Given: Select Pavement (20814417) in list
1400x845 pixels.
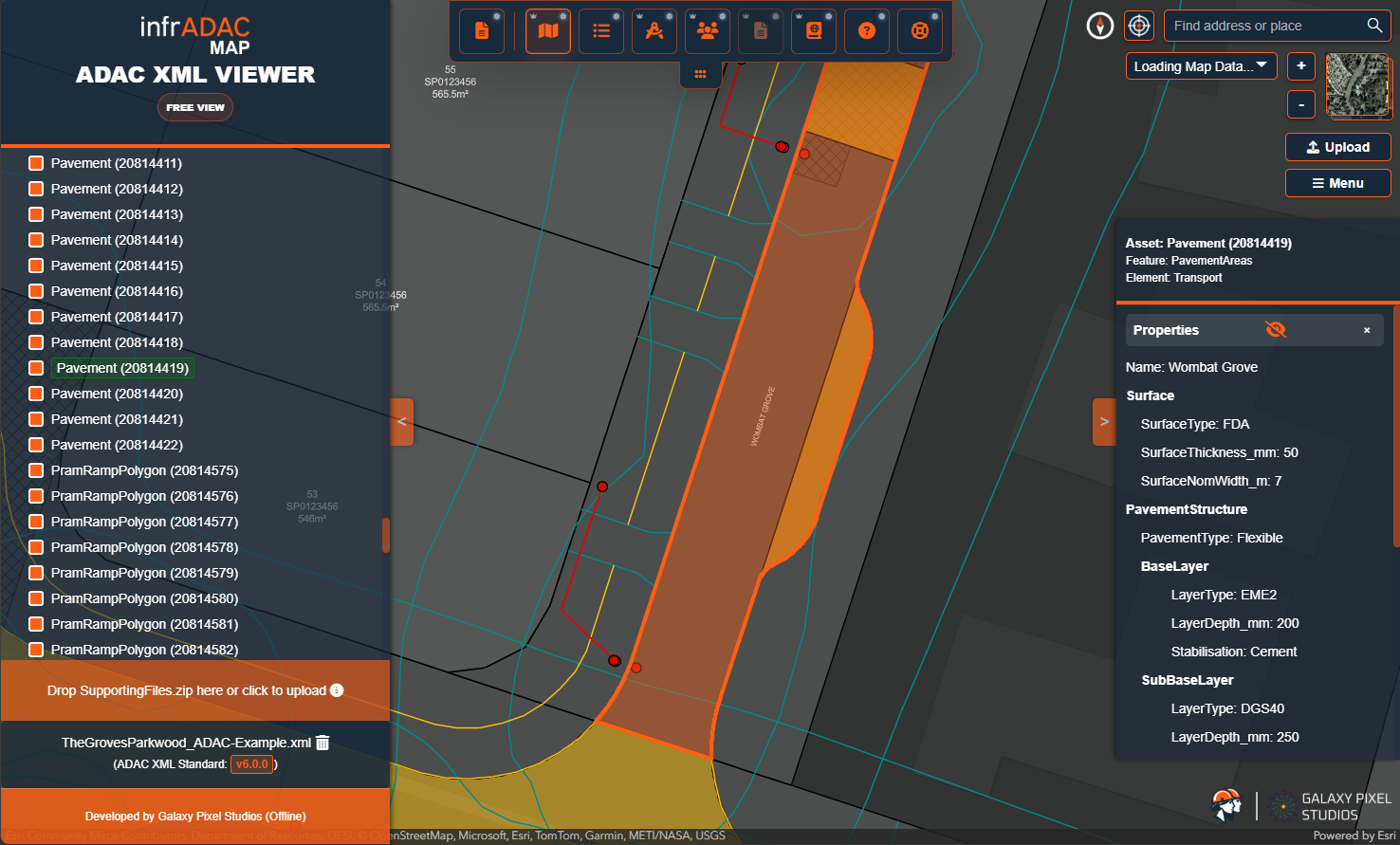Looking at the screenshot, I should [117, 317].
